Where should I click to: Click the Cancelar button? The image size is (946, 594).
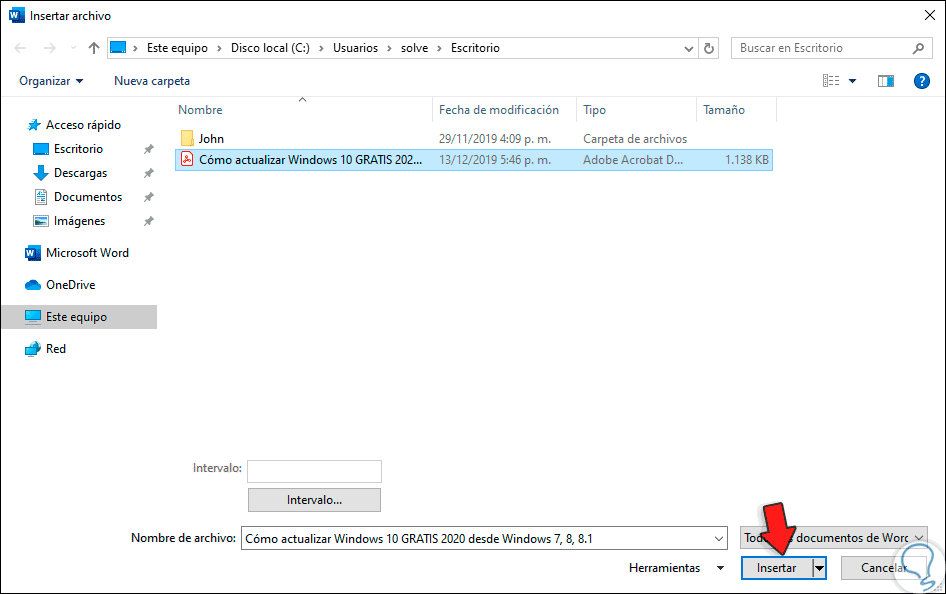coord(883,568)
